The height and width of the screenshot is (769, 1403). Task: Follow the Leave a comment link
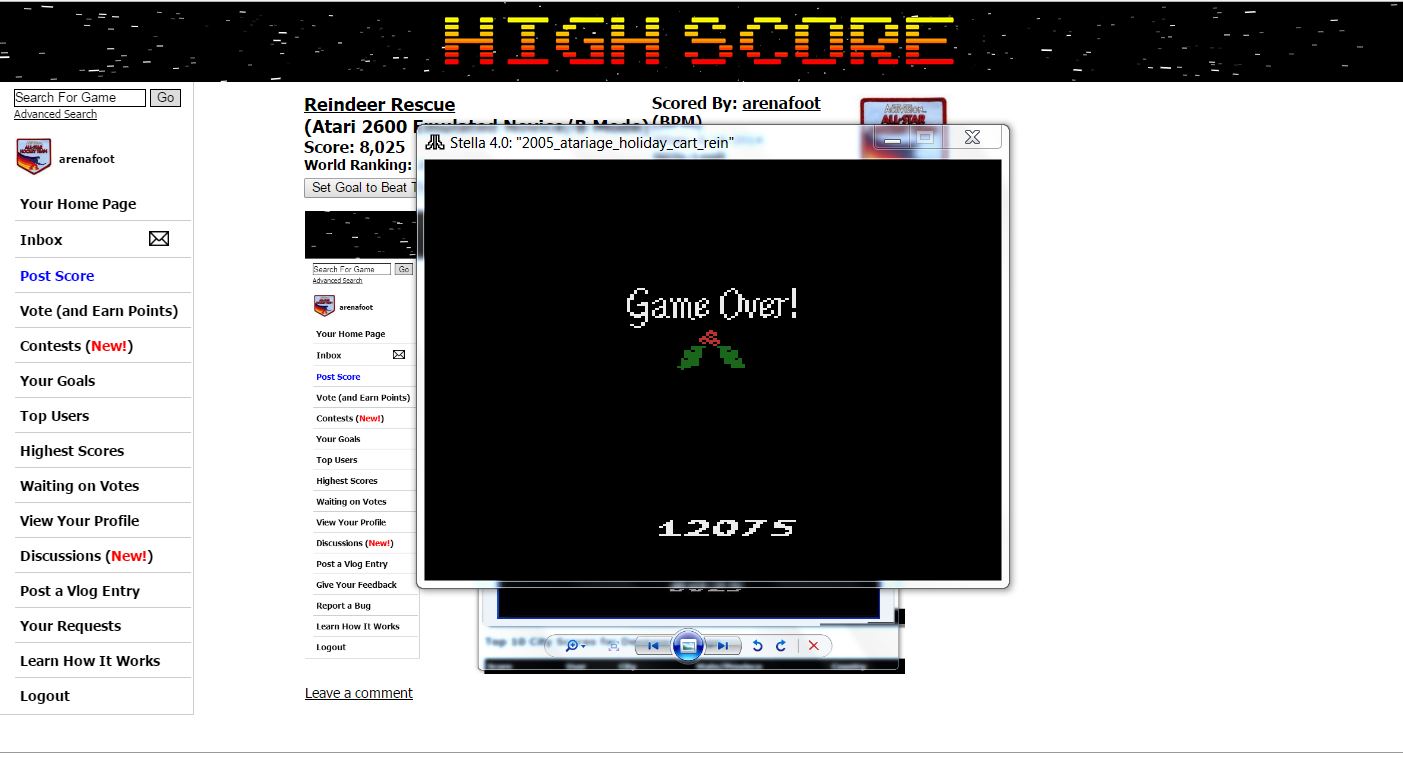pos(358,693)
